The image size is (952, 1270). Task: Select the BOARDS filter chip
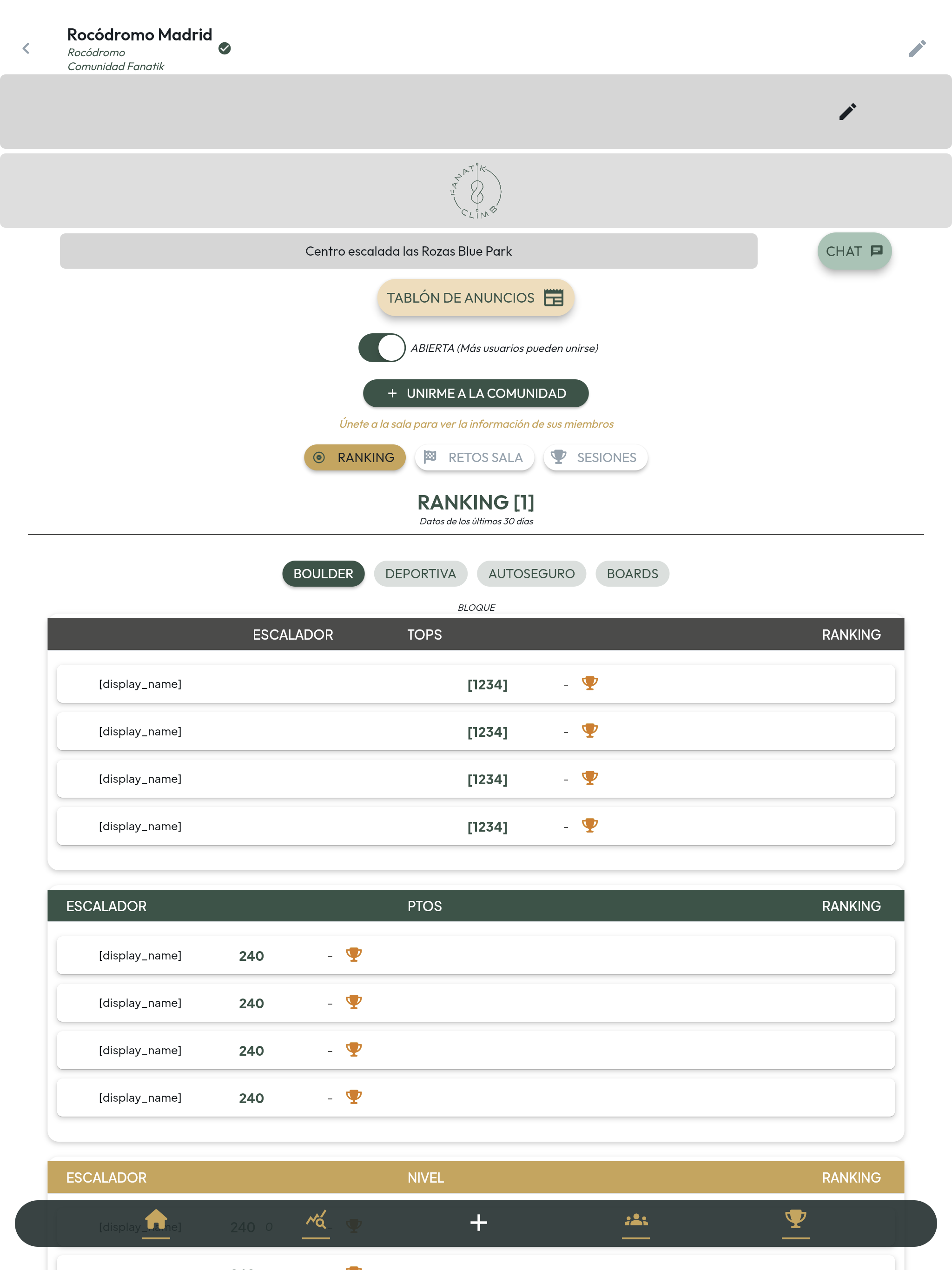click(632, 574)
